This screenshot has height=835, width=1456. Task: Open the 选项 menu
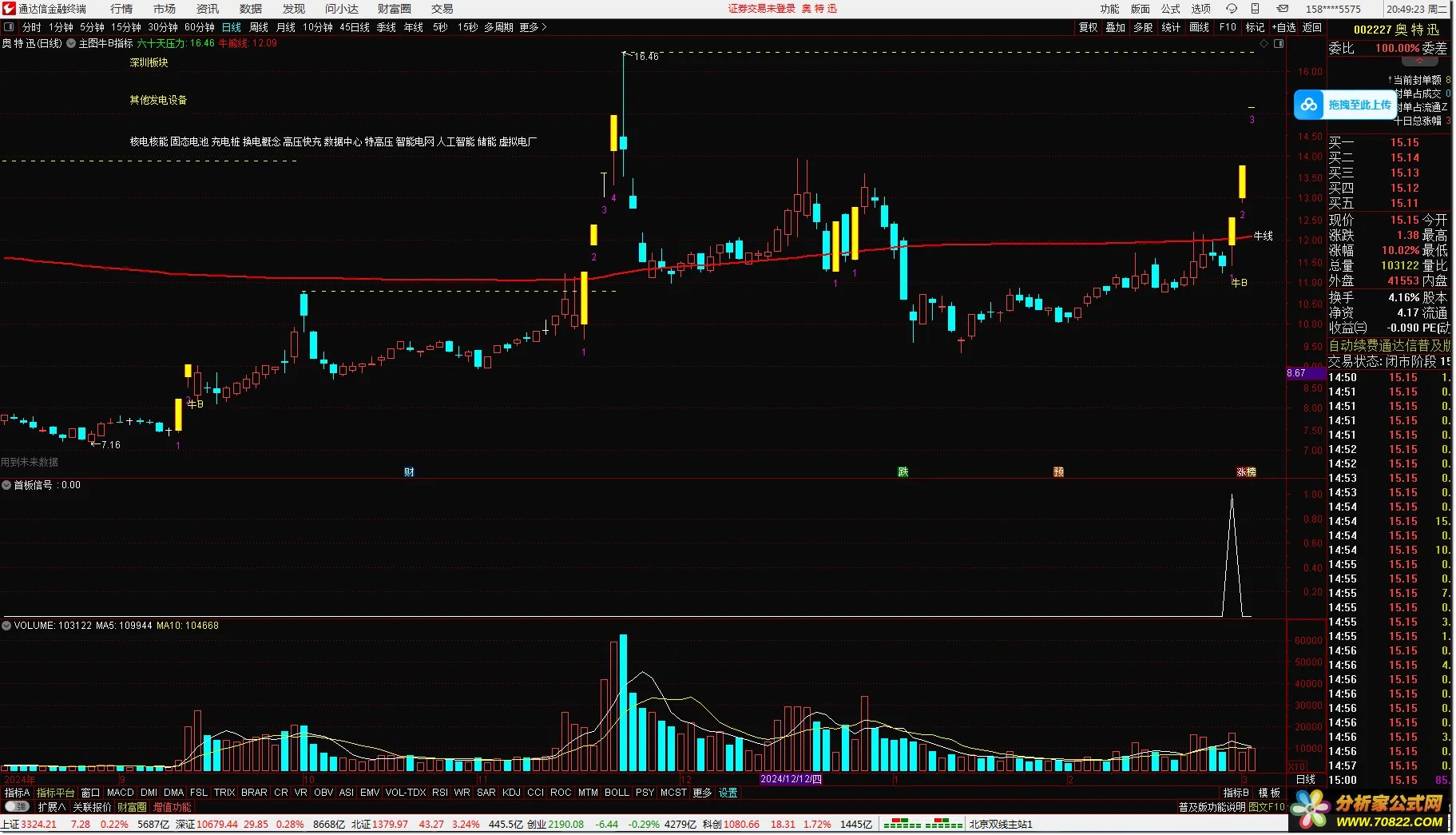pos(1201,9)
